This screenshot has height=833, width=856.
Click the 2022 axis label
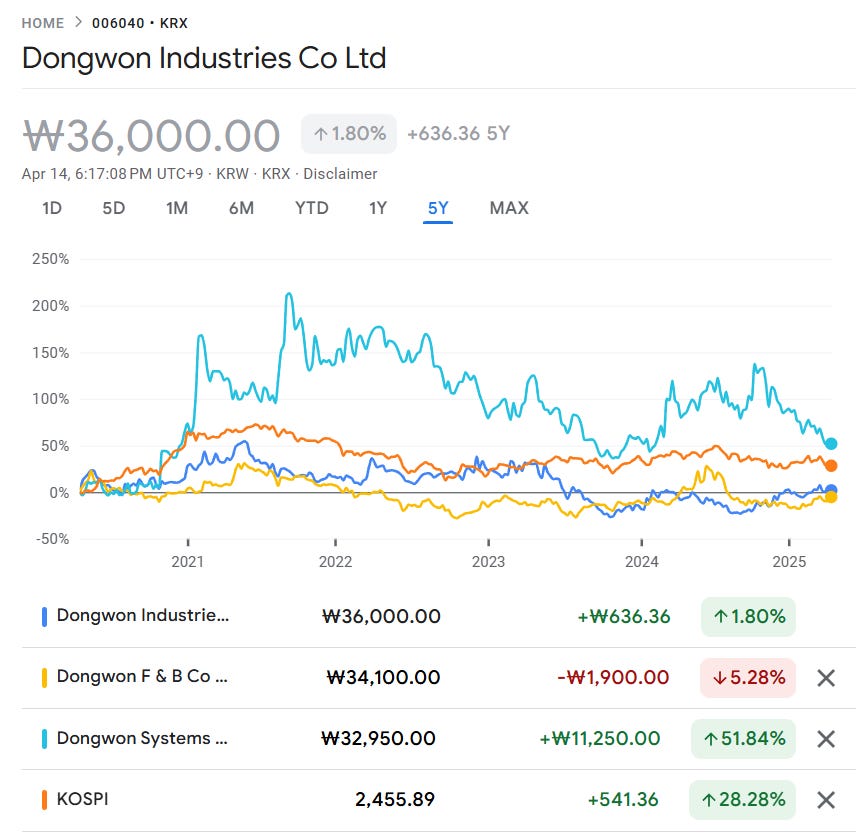coord(335,562)
